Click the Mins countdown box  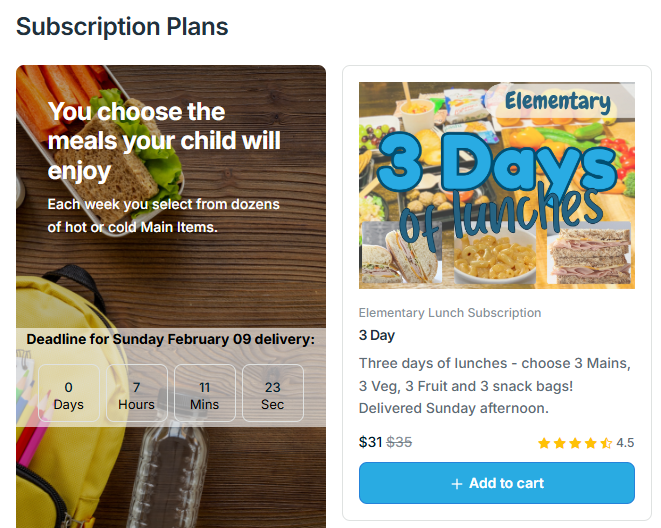pos(205,395)
